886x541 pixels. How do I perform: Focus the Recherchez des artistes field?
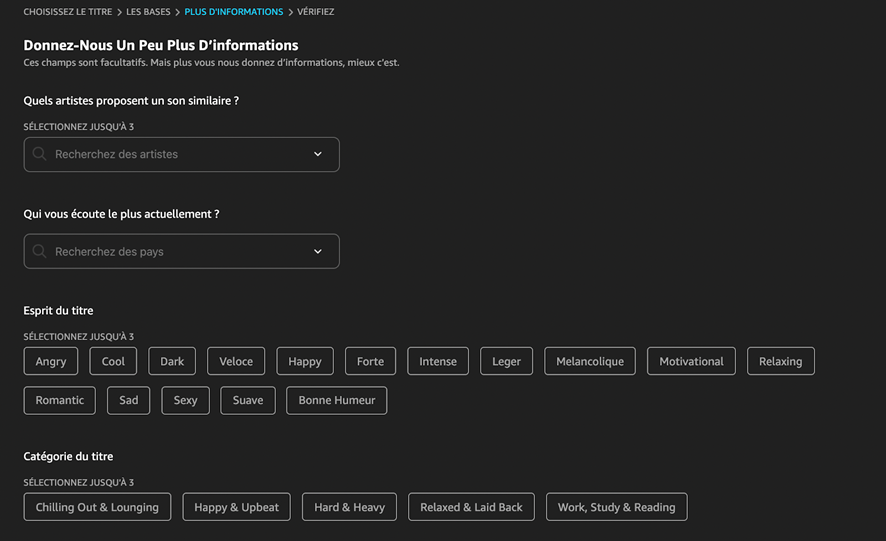click(181, 154)
